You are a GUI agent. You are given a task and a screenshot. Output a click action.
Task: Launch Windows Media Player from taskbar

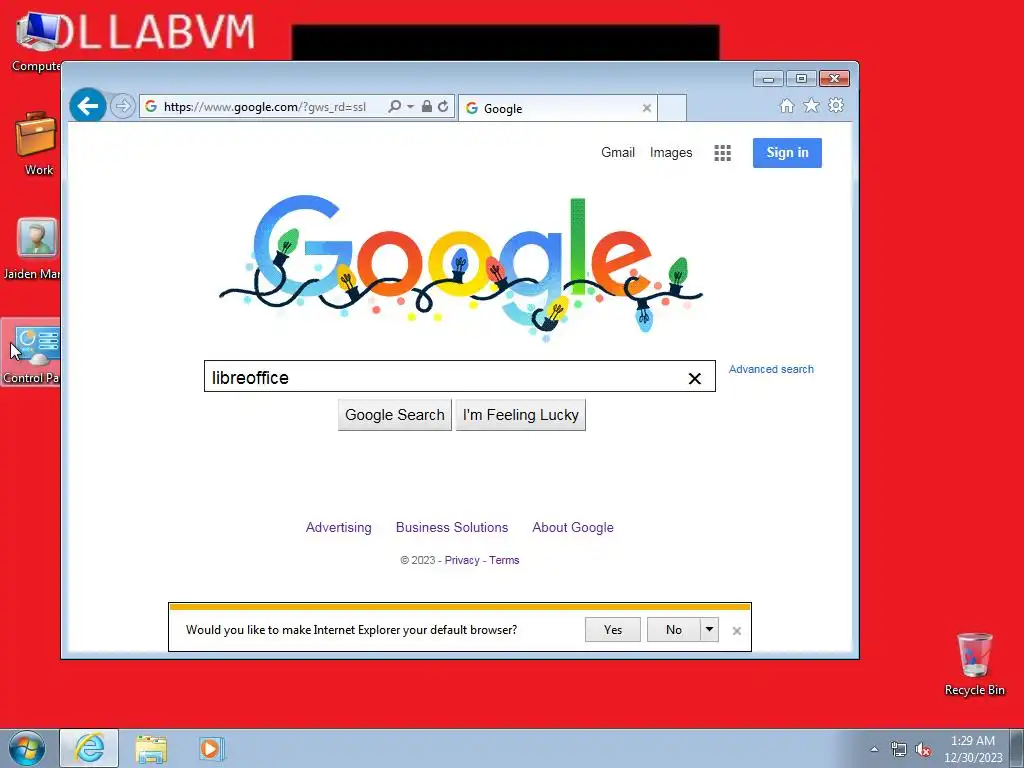tap(210, 748)
